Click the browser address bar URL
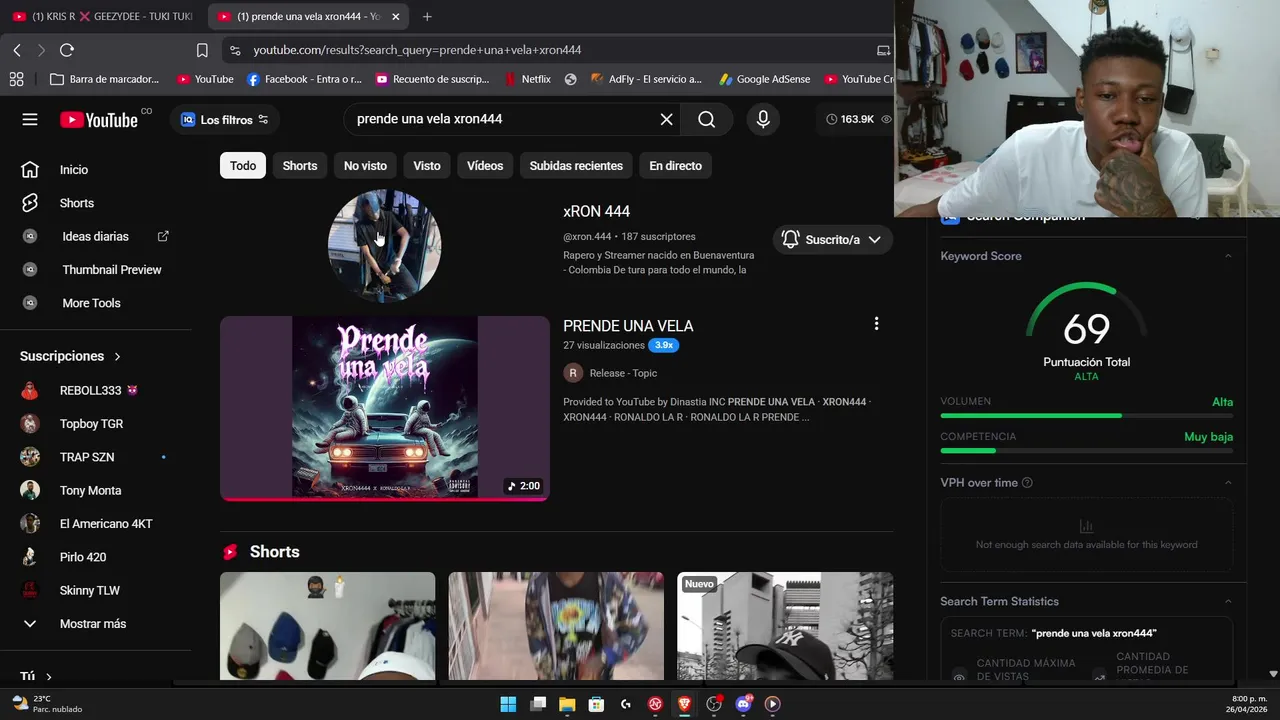 pos(417,50)
